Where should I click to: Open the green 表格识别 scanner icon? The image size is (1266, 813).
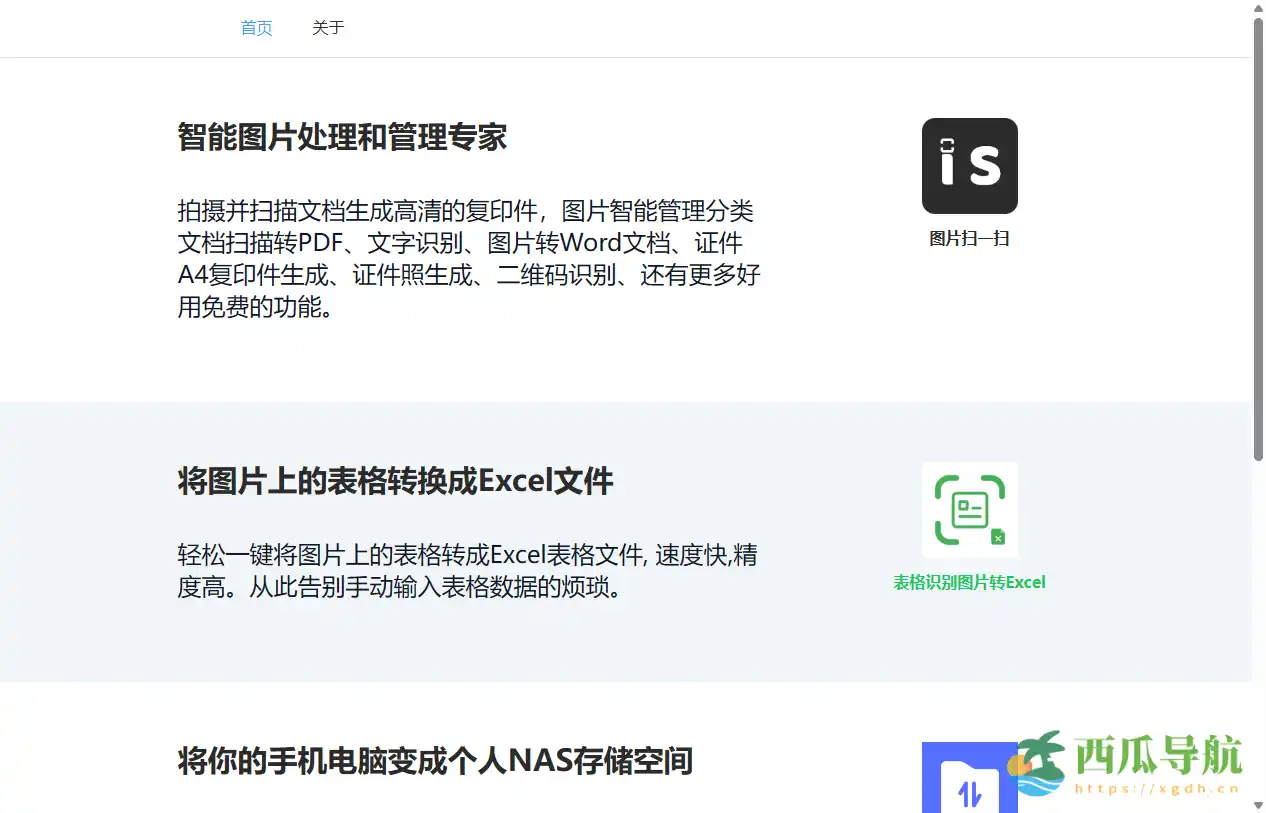969,509
